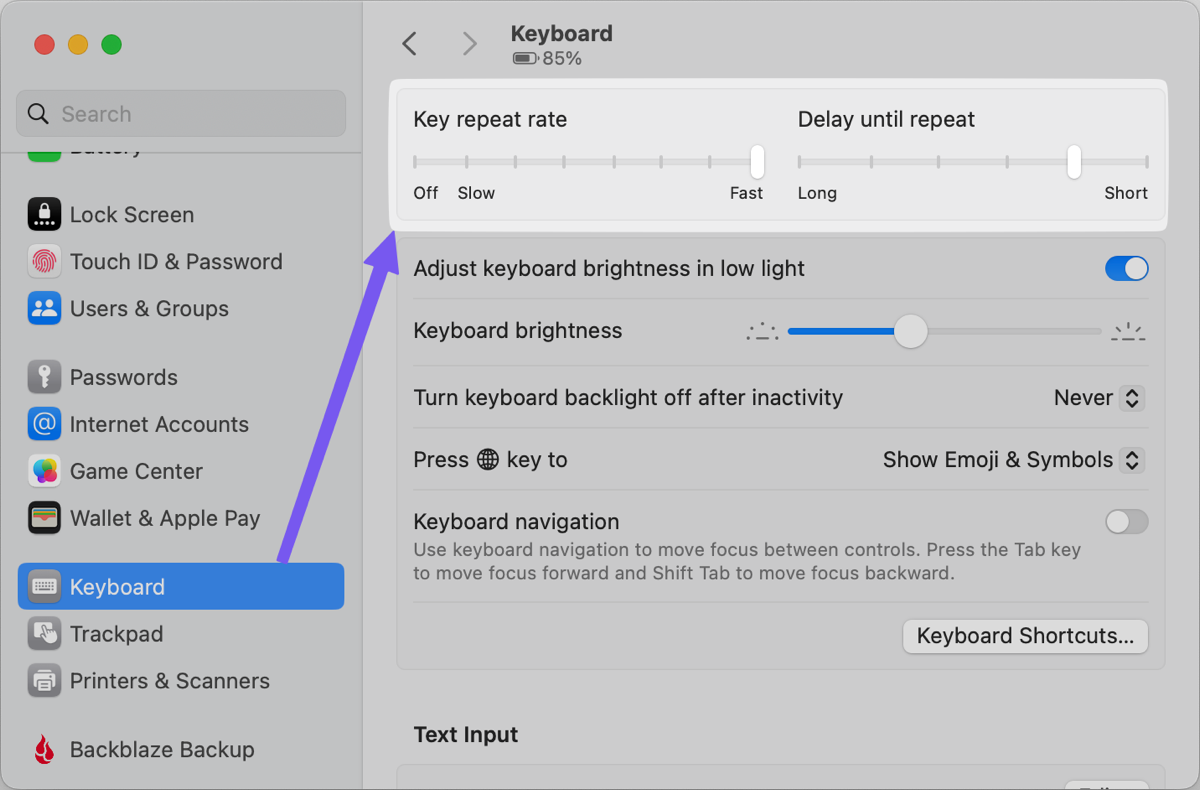Select Printers & Scanners in sidebar
The image size is (1200, 790).
pos(169,681)
